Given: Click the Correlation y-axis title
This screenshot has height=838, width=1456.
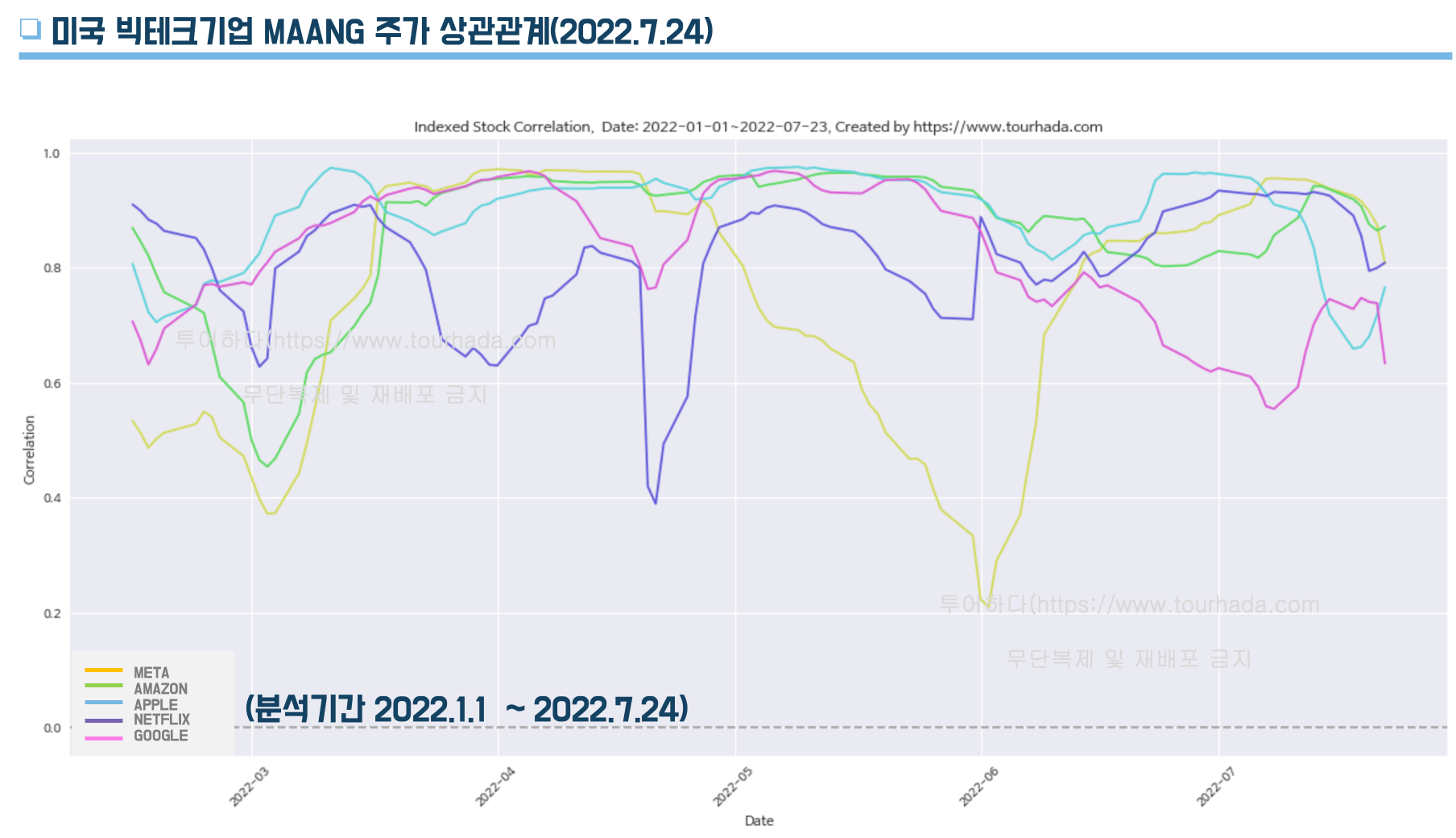Looking at the screenshot, I should pyautogui.click(x=29, y=450).
